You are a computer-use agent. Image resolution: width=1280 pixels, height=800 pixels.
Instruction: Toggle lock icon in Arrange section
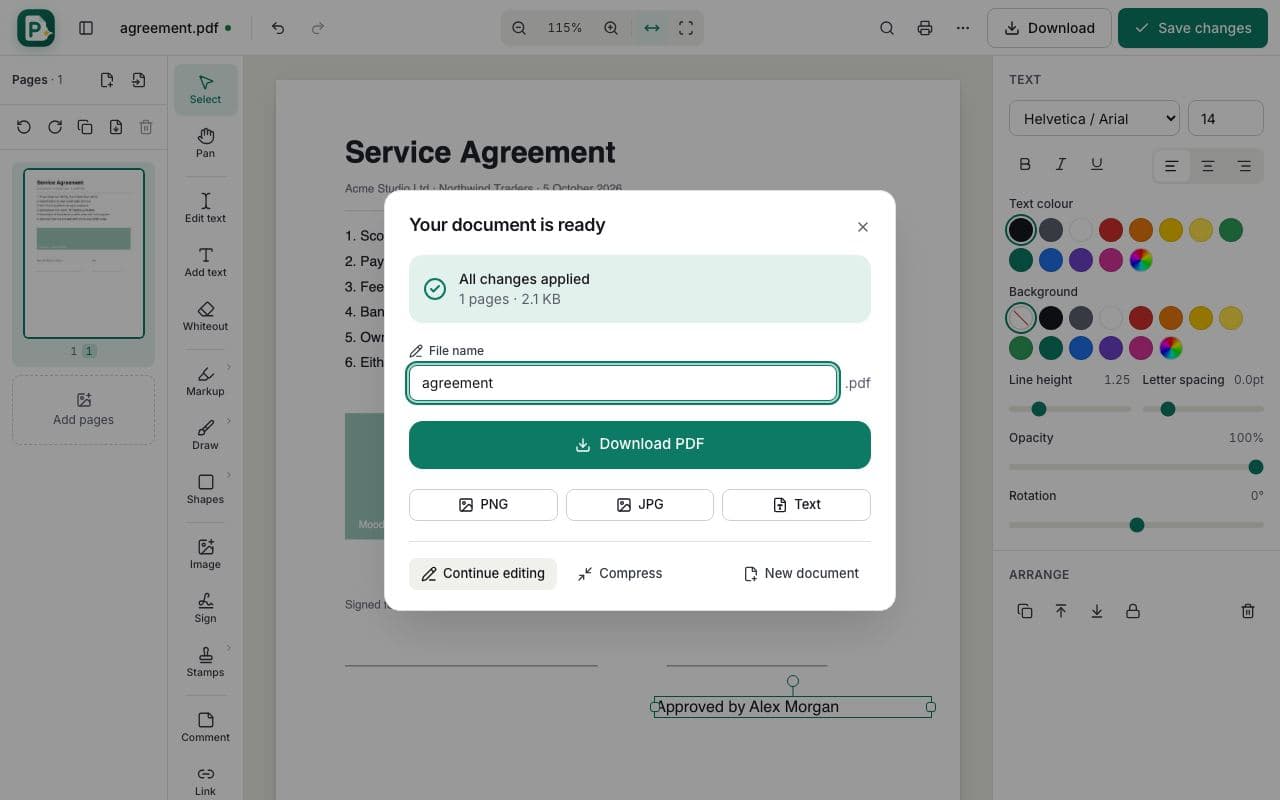pos(1133,611)
